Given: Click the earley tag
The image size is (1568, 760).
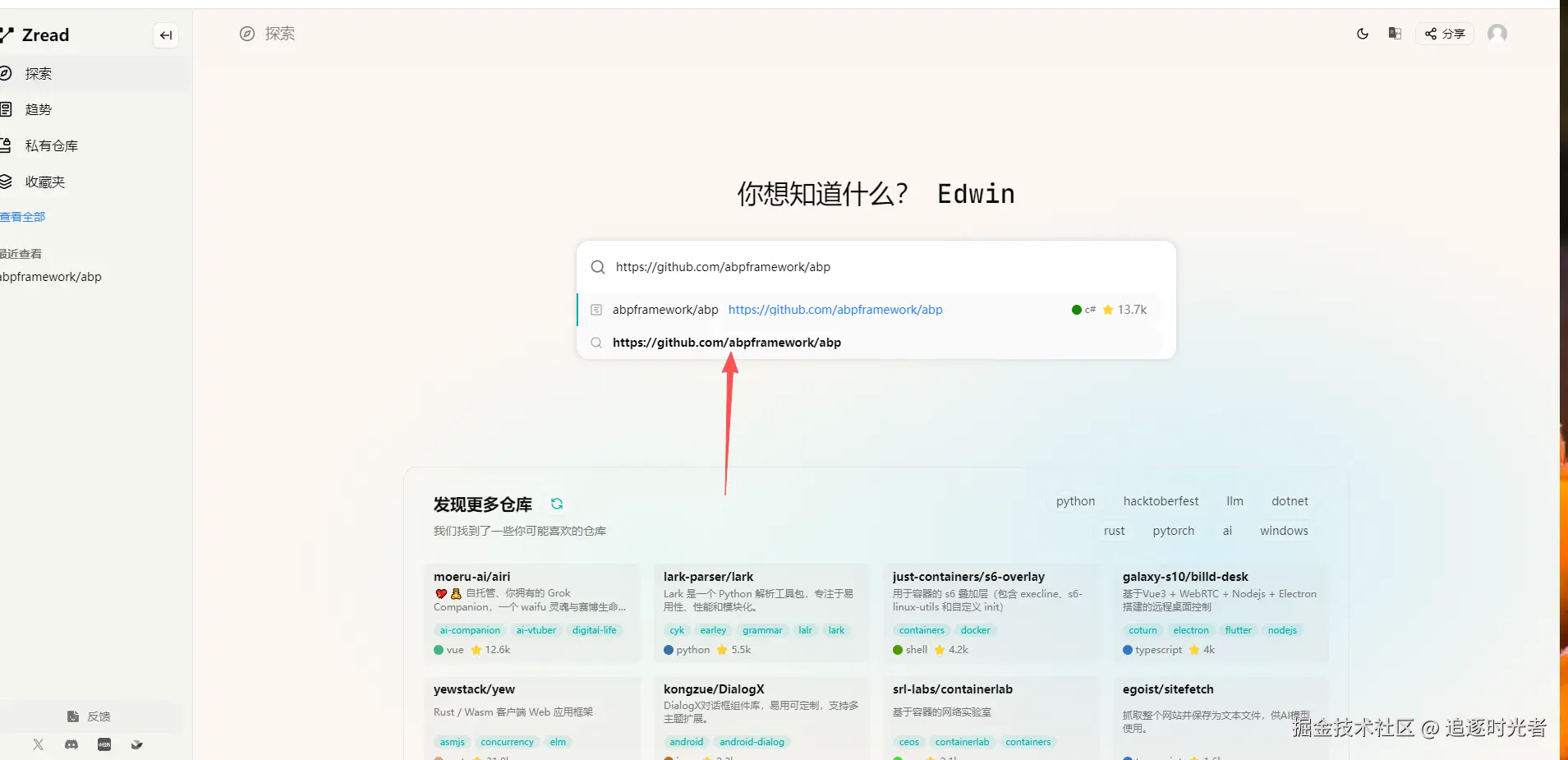Looking at the screenshot, I should (713, 630).
